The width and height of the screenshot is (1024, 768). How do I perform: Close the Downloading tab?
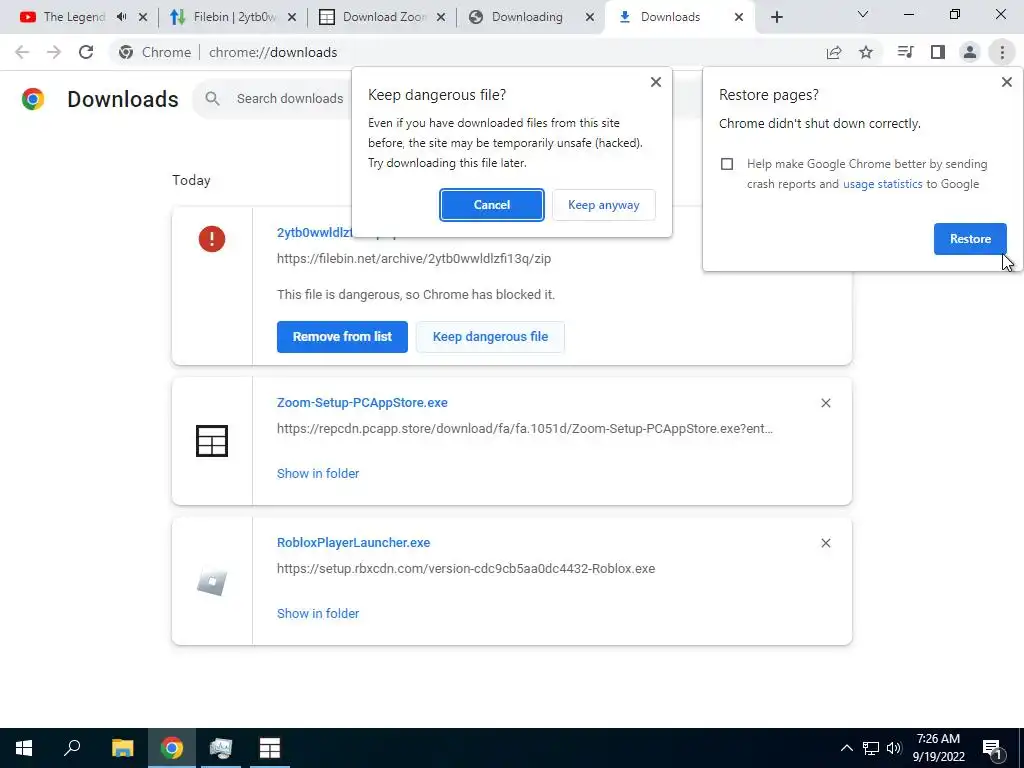tap(590, 17)
